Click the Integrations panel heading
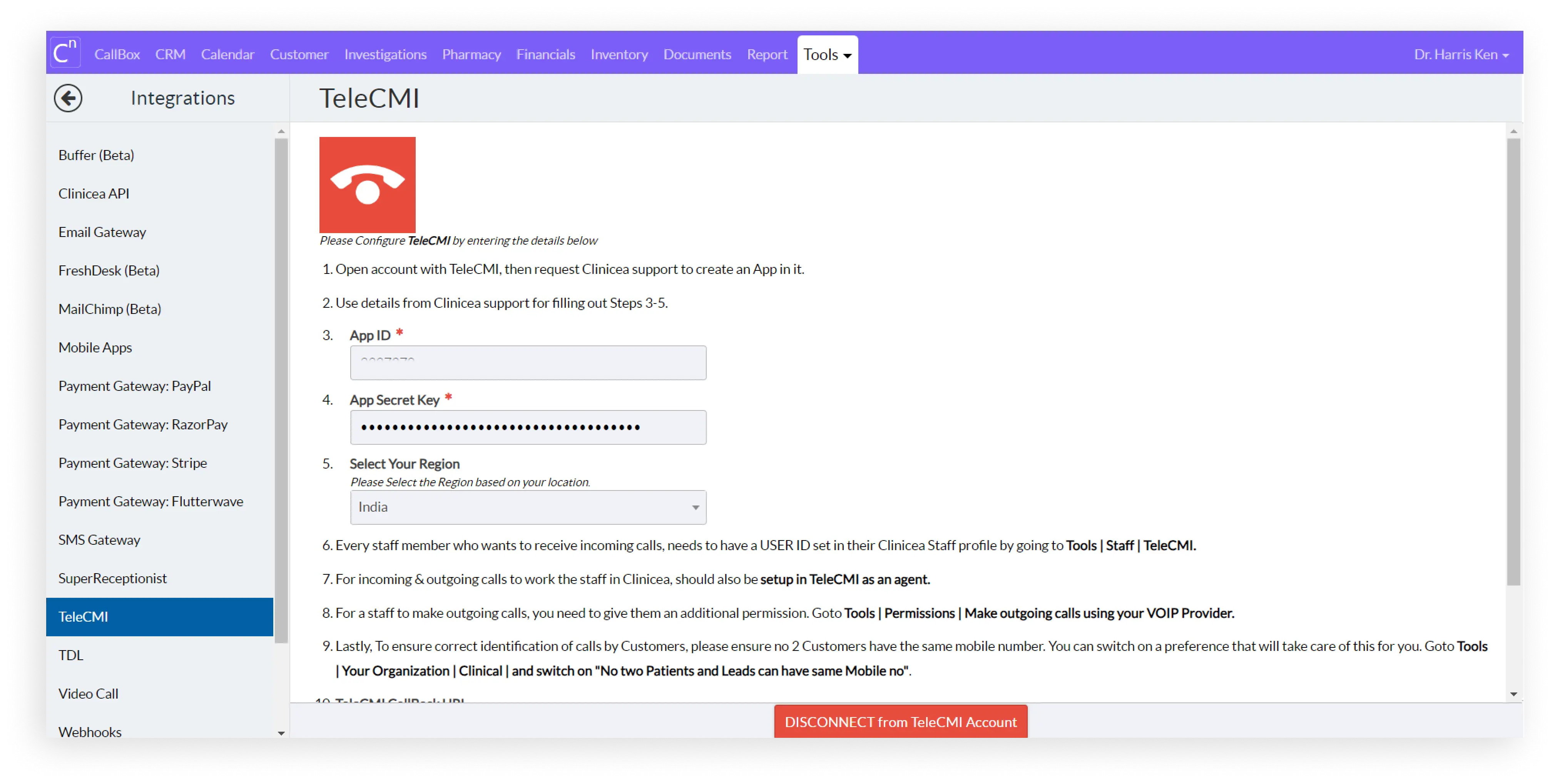Image resolution: width=1555 pixels, height=784 pixels. 182,98
